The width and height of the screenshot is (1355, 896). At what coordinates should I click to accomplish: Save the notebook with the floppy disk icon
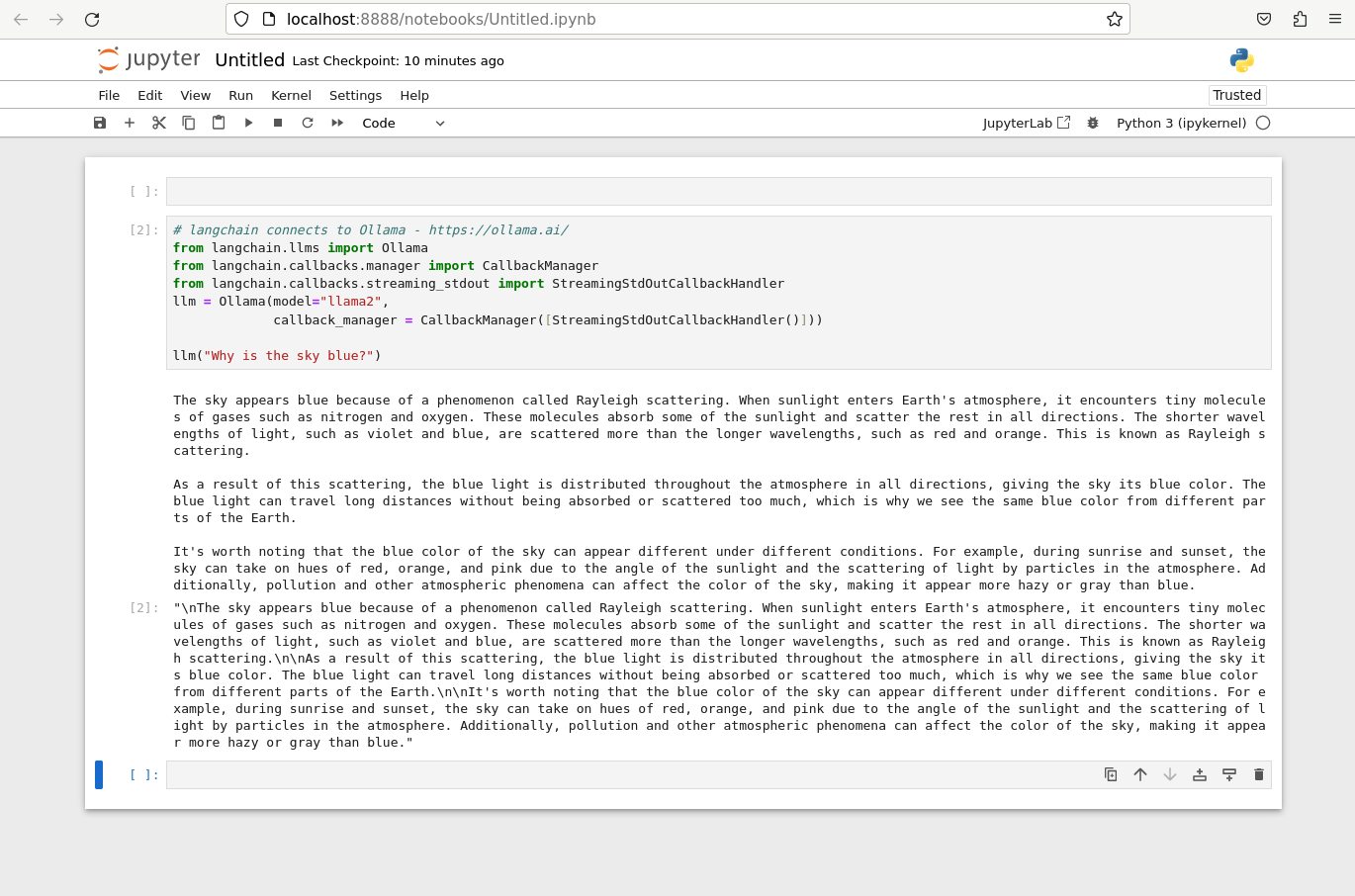tap(100, 123)
